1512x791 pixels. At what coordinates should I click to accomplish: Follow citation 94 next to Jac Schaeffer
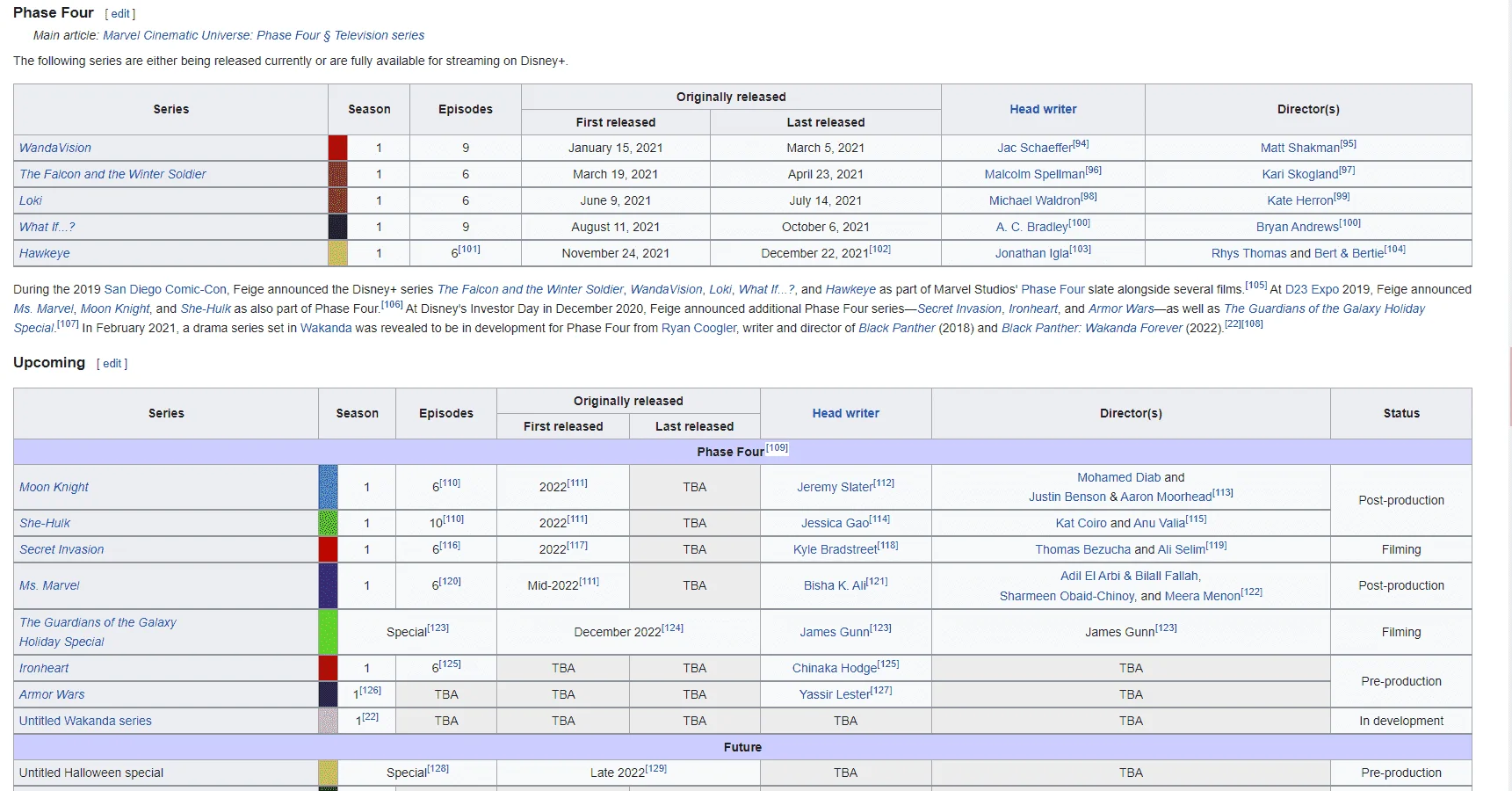pos(1082,143)
